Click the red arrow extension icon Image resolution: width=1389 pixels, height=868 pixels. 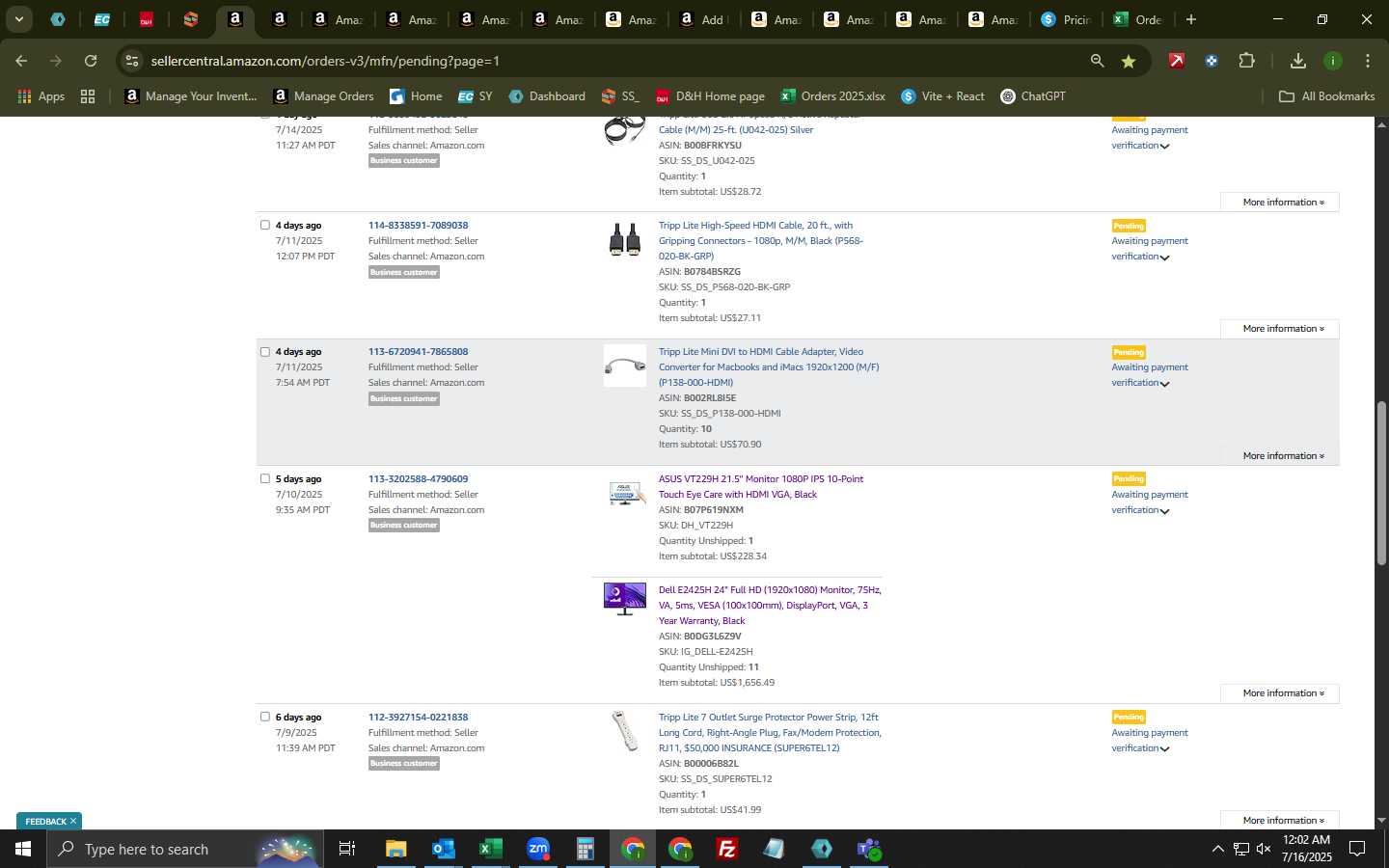pyautogui.click(x=1176, y=61)
